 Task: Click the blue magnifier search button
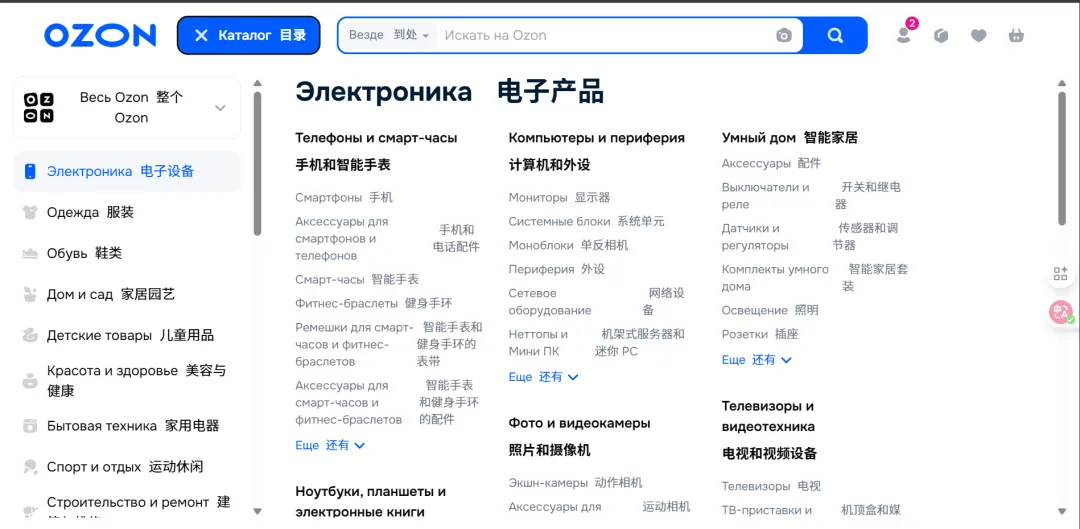(835, 35)
